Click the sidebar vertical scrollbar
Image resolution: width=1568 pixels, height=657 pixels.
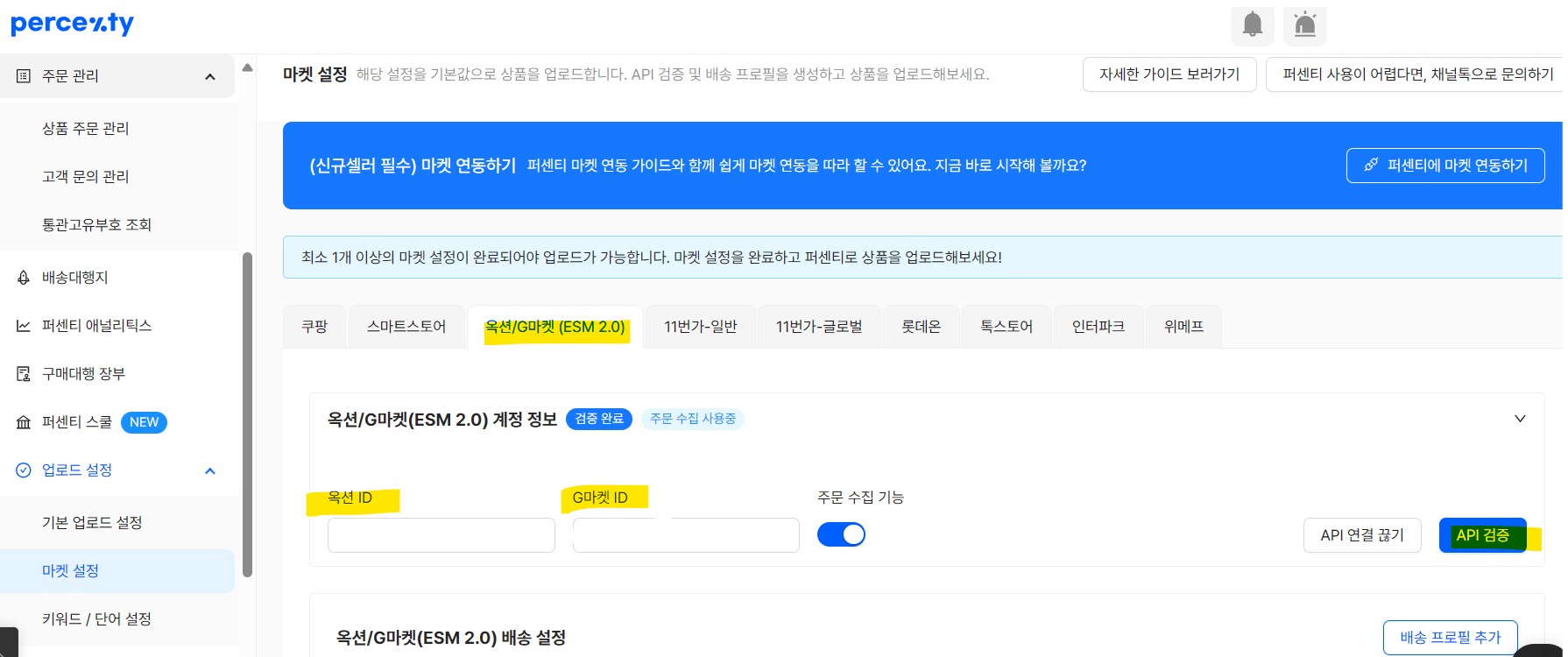coord(247,415)
